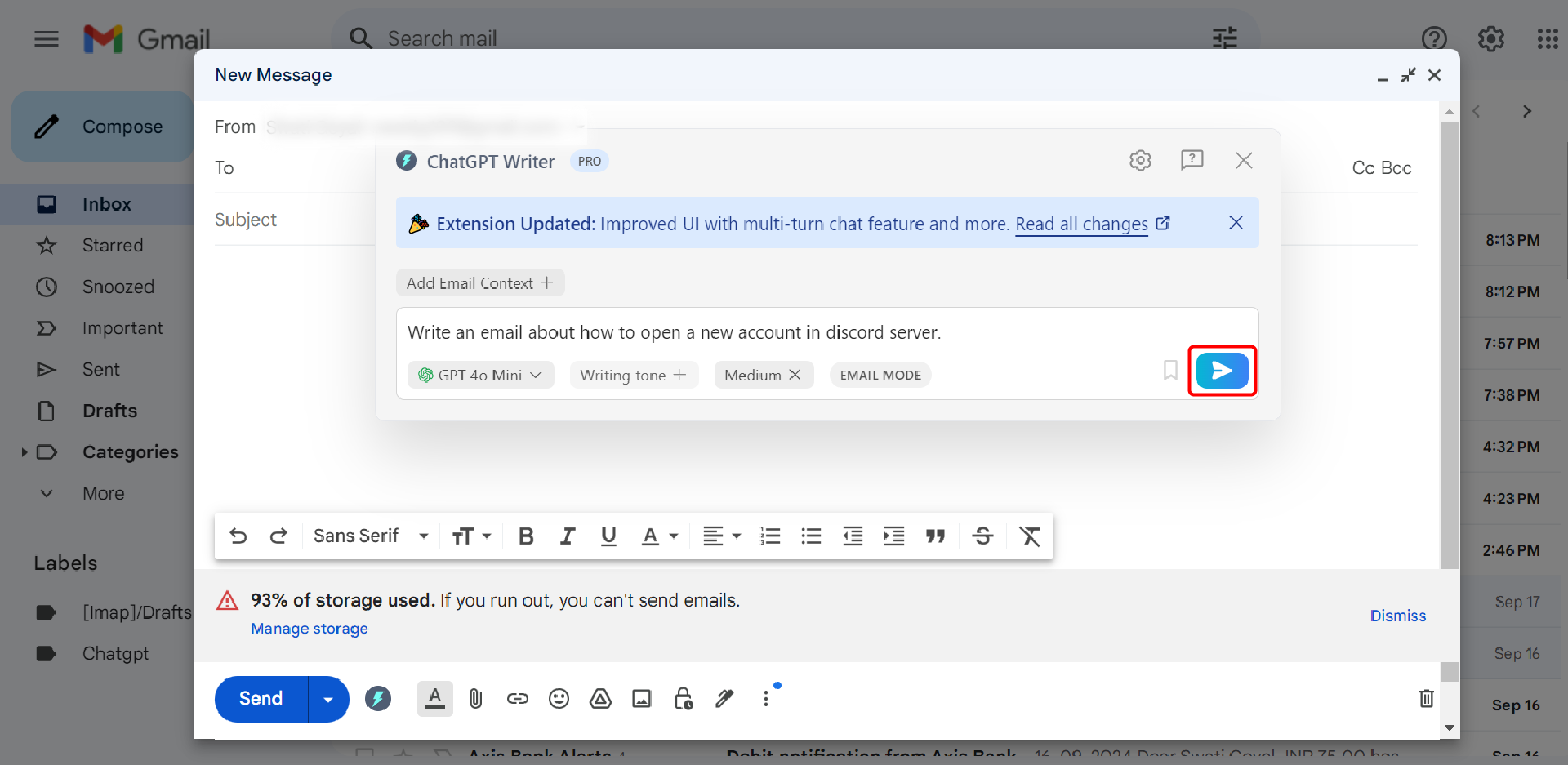Insert a numbered list
The image size is (1568, 765).
tap(770, 536)
